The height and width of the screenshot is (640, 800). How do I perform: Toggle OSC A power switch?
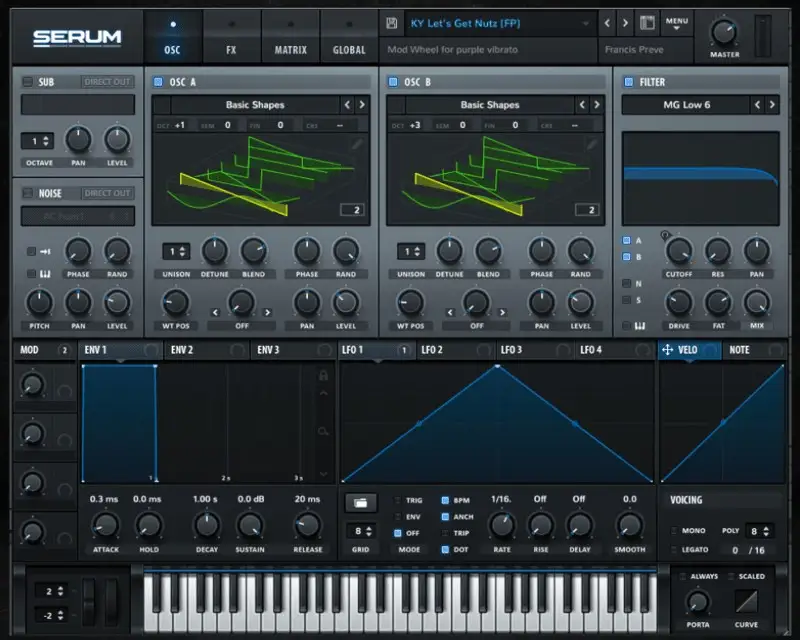coord(159,82)
